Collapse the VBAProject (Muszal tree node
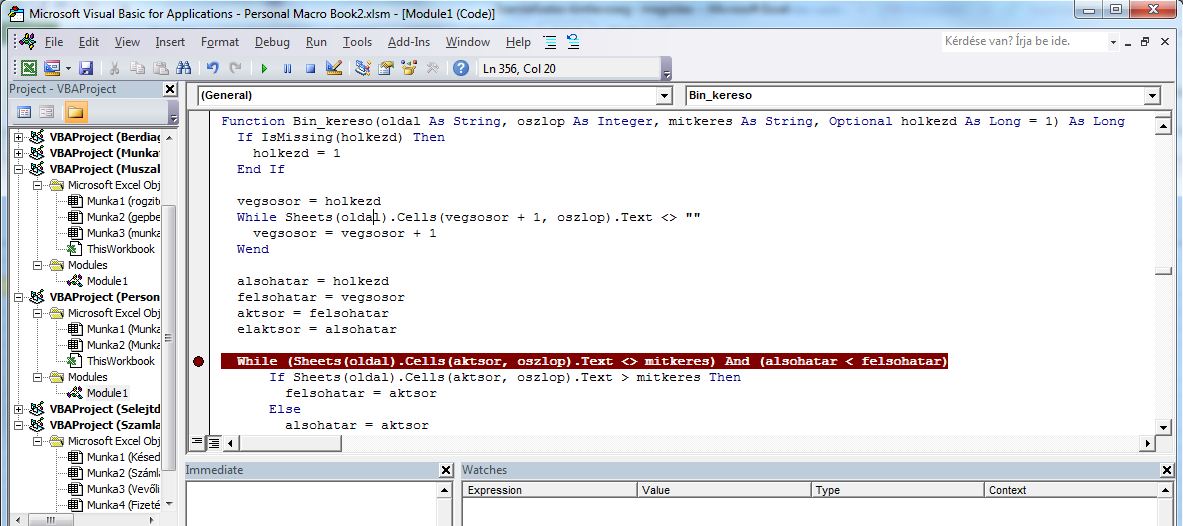Viewport: 1183px width, 526px height. coord(20,169)
